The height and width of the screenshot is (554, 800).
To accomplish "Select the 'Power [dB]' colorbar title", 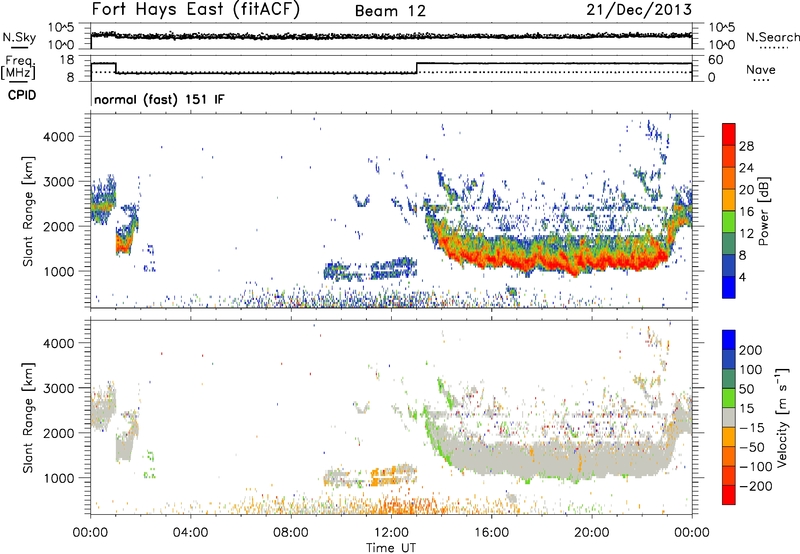I will (x=764, y=211).
